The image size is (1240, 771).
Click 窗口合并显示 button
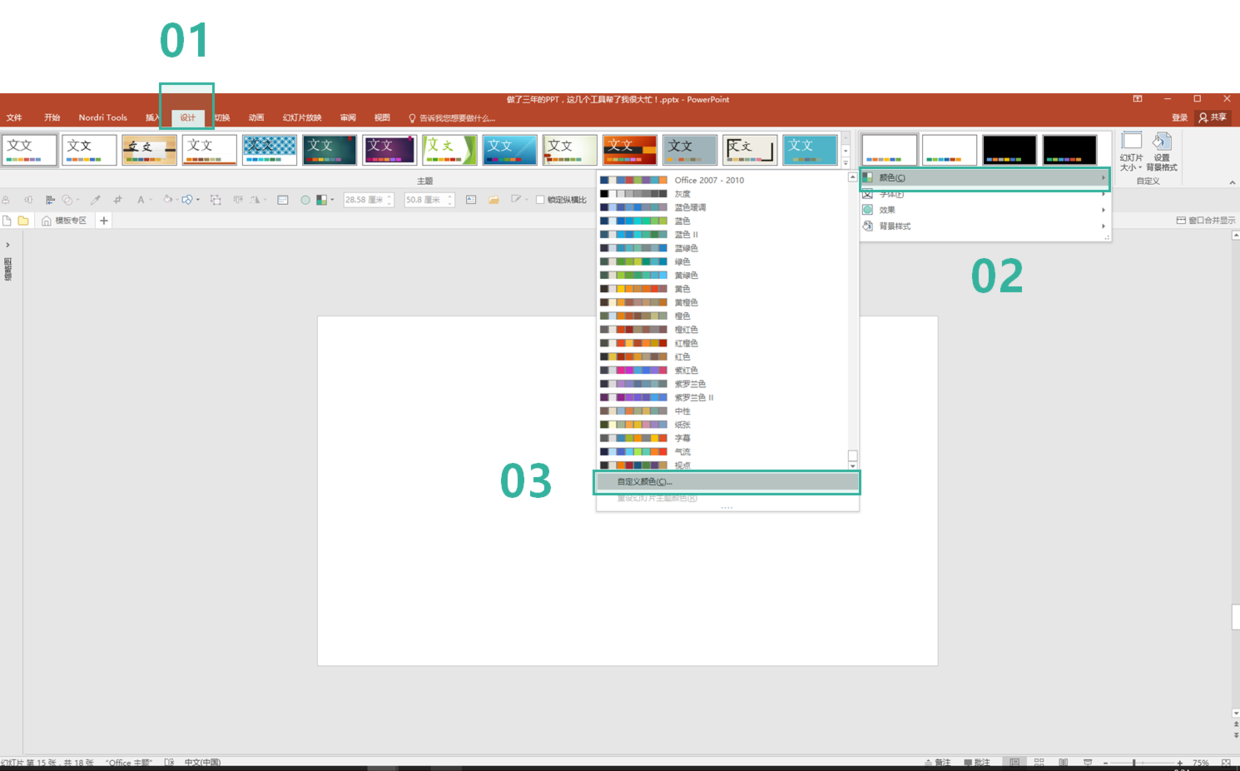click(x=1205, y=221)
